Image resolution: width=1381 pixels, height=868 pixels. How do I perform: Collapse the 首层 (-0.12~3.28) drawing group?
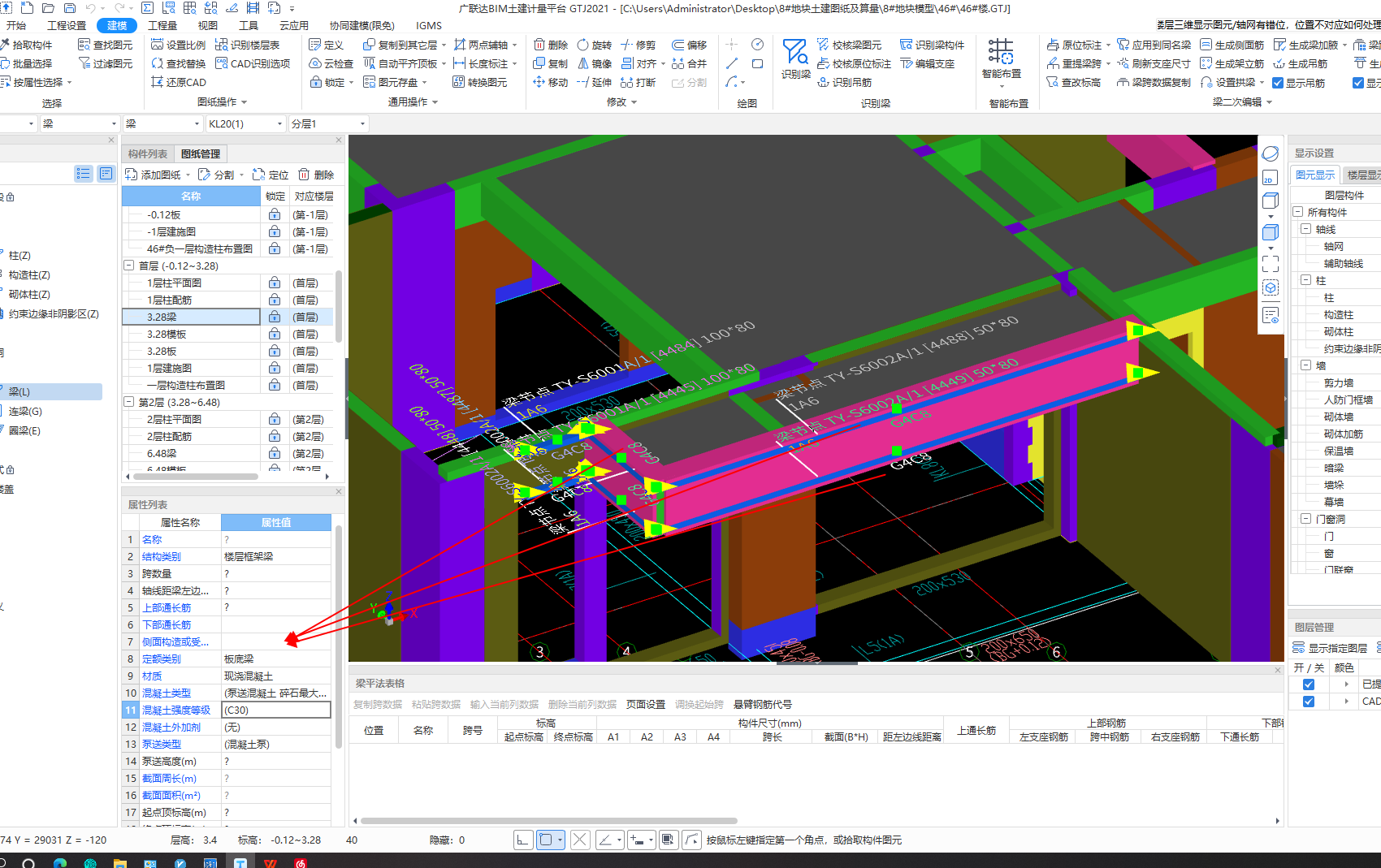point(128,266)
